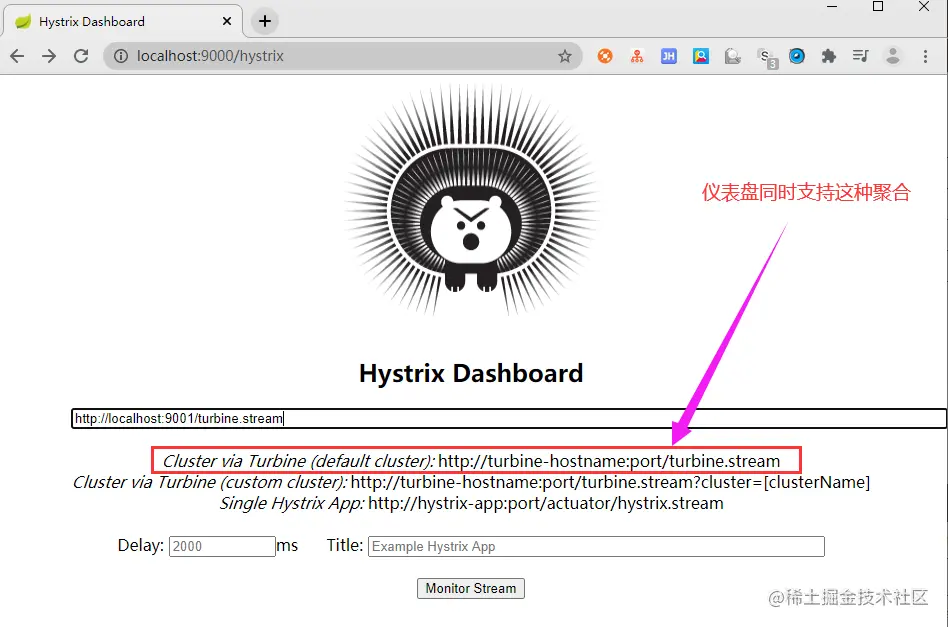The width and height of the screenshot is (948, 627).
Task: Open the blue circle lens extension
Action: (797, 56)
